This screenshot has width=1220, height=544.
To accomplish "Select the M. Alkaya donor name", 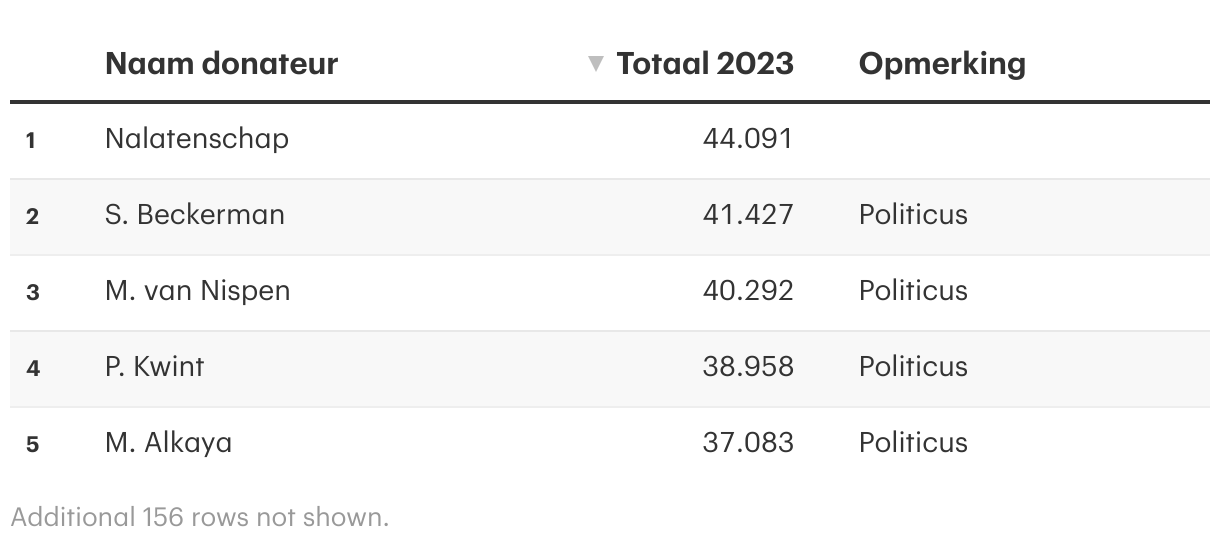I will tap(169, 442).
